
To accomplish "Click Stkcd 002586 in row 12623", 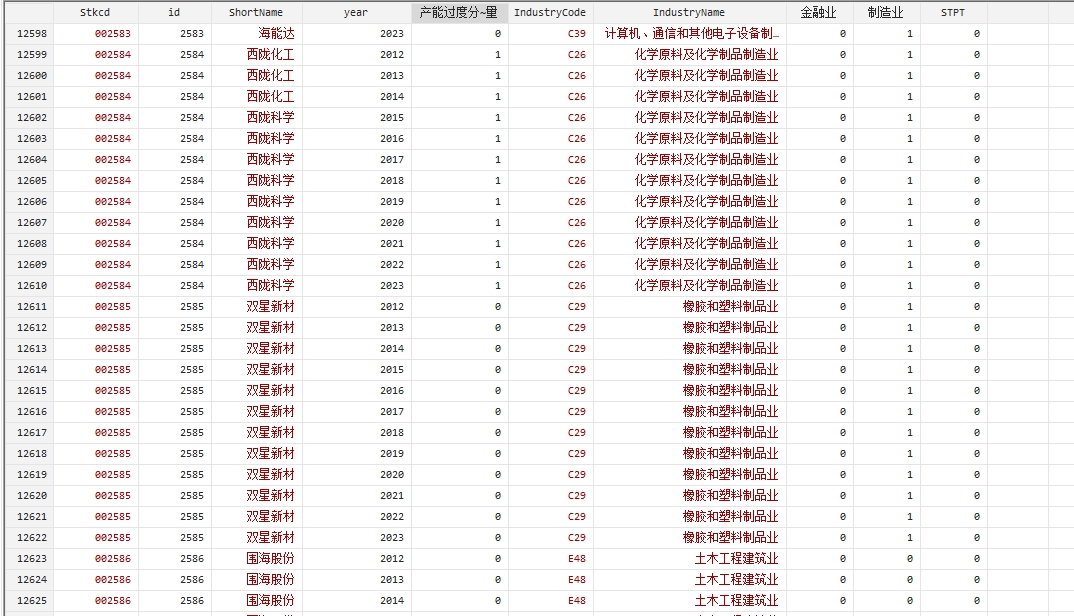I will (x=112, y=559).
